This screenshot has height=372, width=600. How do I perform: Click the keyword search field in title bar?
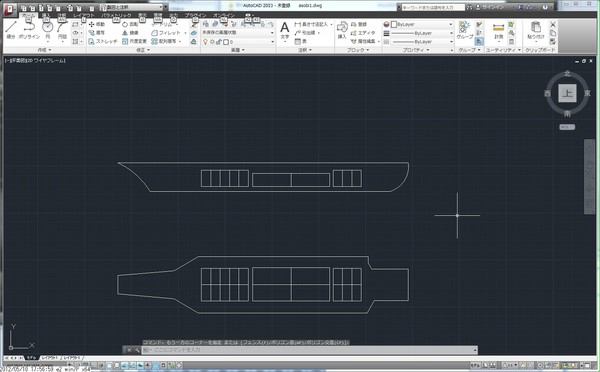point(433,7)
